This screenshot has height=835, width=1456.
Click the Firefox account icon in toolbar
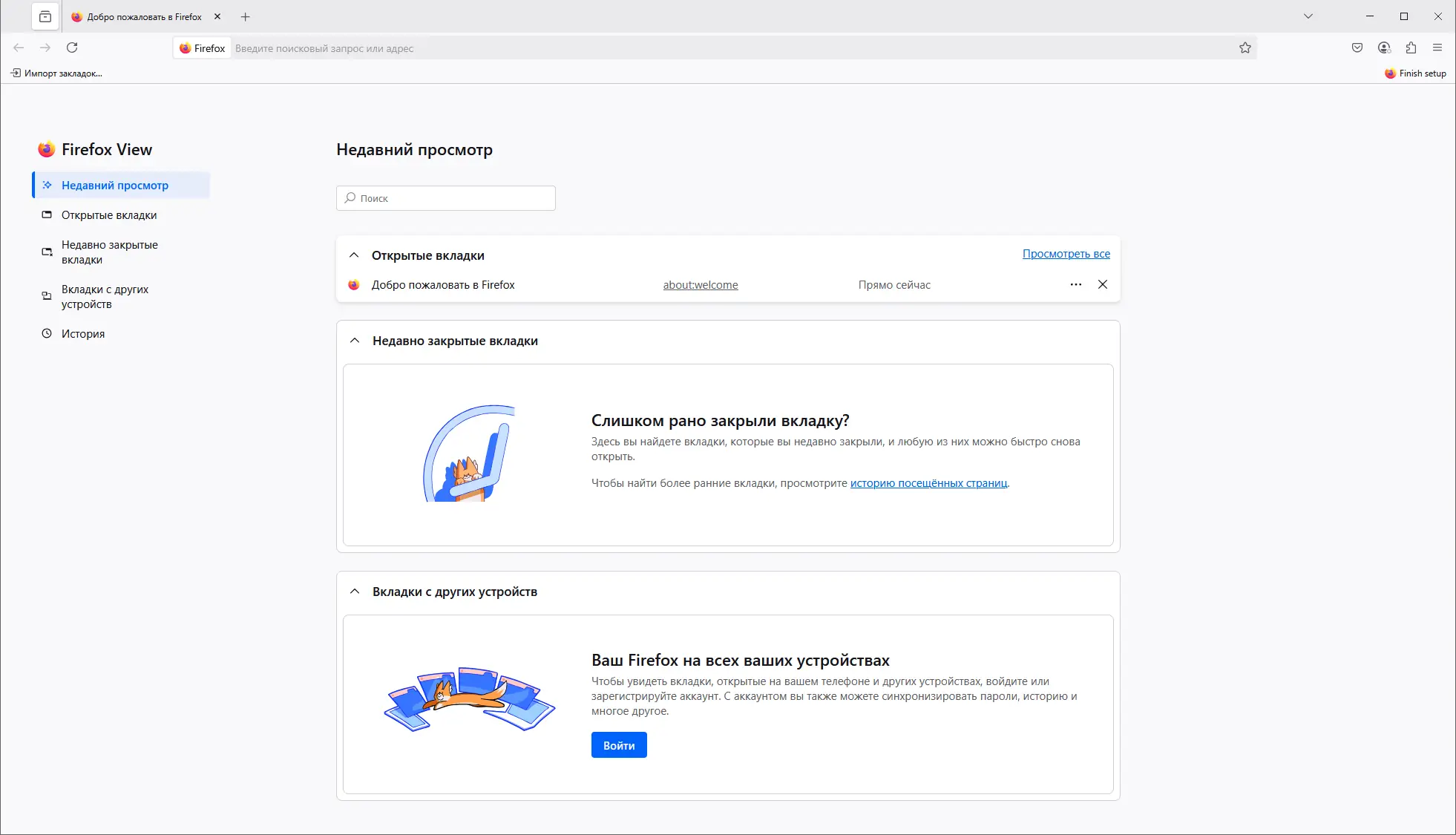tap(1384, 48)
